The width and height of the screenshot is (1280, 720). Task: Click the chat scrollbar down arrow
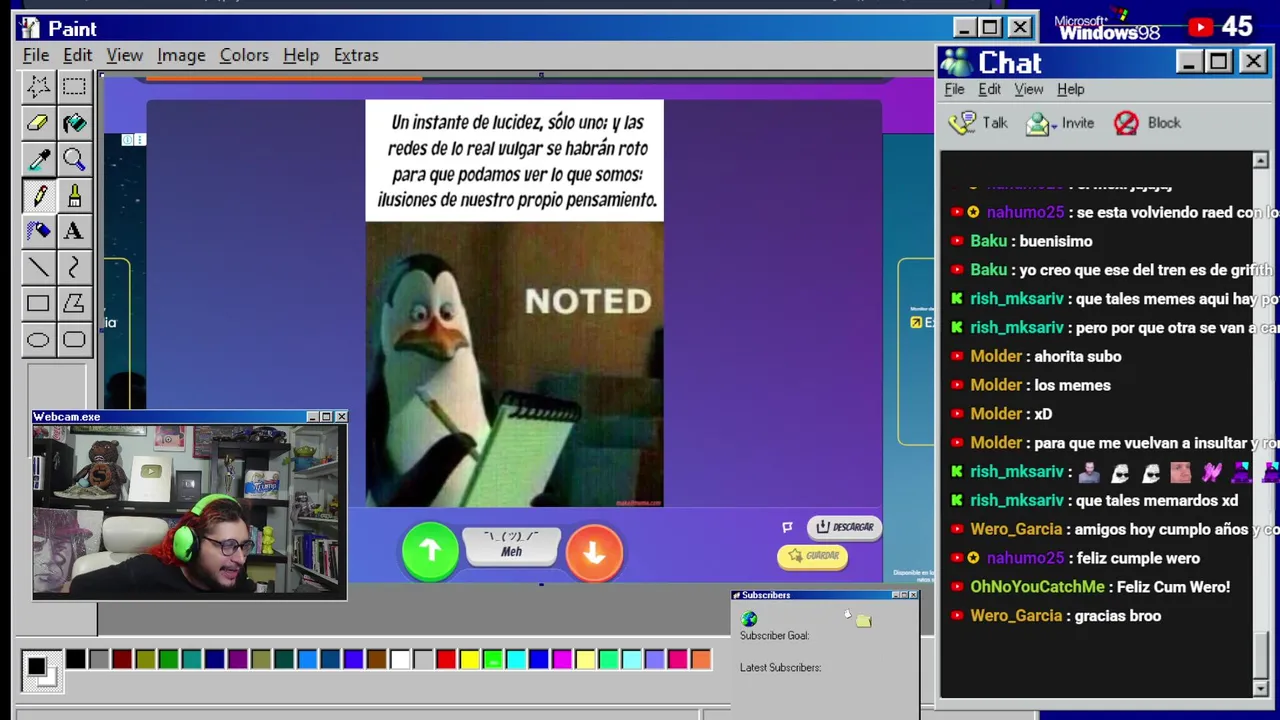[1260, 688]
